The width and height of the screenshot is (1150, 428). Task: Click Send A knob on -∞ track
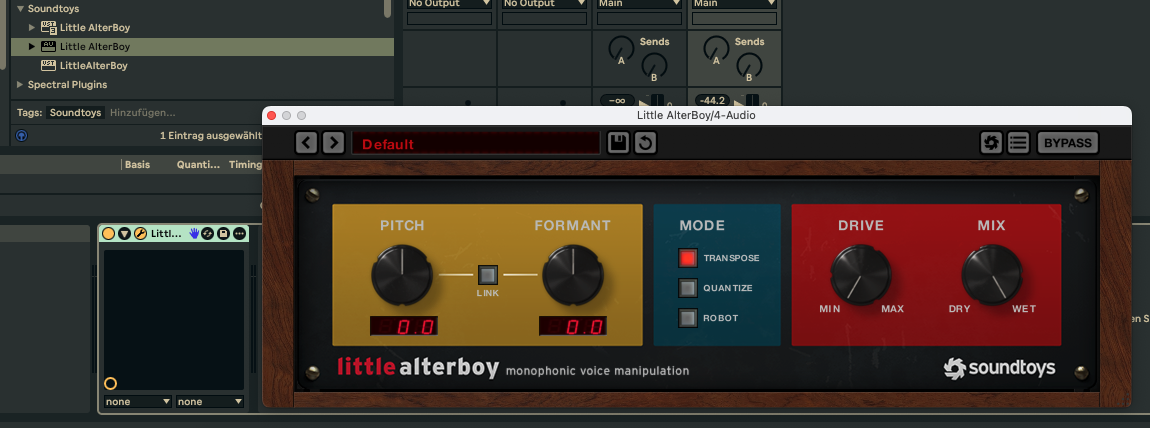coord(620,49)
